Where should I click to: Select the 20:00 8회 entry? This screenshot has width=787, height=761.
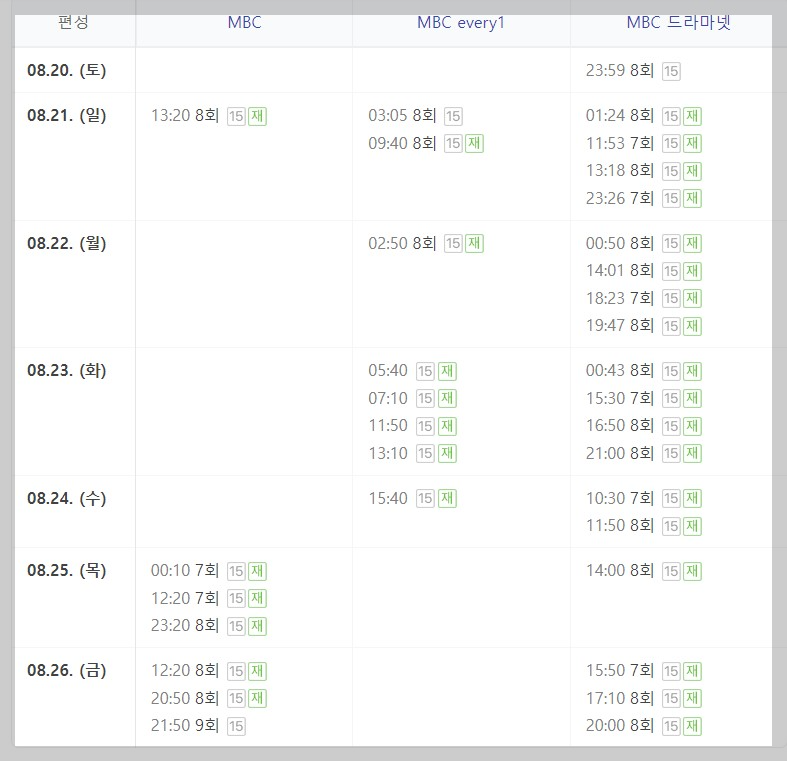(x=620, y=725)
